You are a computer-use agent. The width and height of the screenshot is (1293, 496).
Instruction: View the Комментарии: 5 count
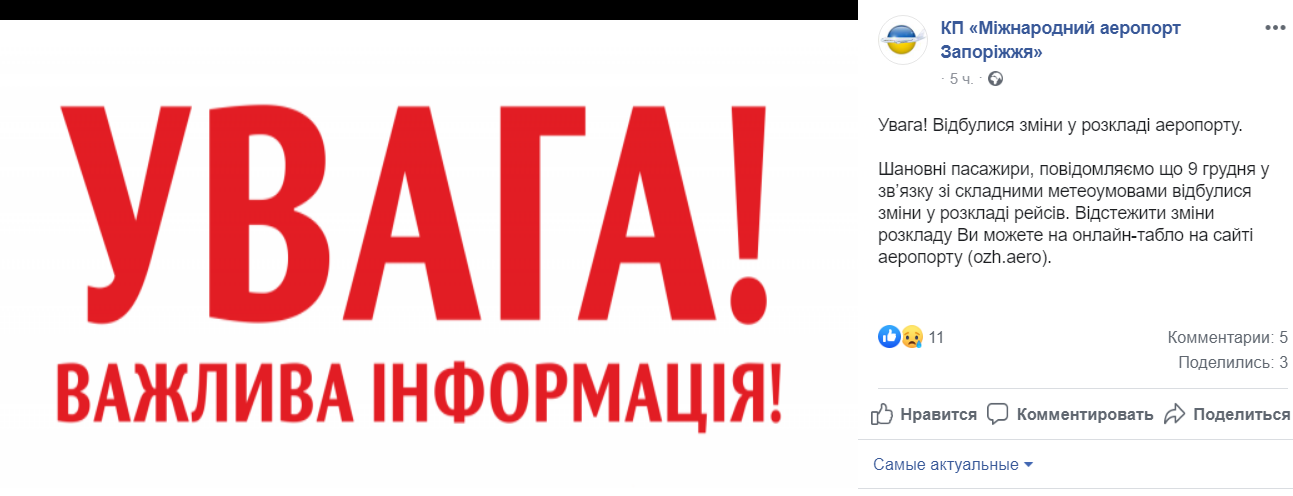(1227, 337)
